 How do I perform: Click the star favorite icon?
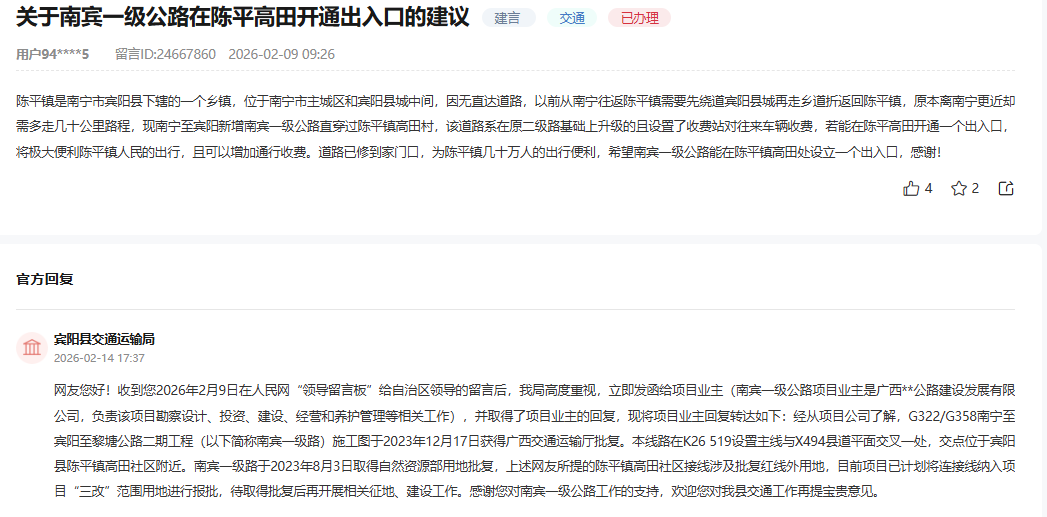[959, 188]
